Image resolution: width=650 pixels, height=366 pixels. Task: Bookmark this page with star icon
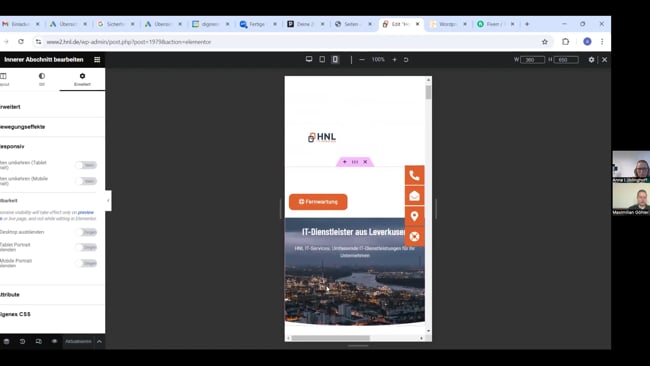click(x=545, y=41)
